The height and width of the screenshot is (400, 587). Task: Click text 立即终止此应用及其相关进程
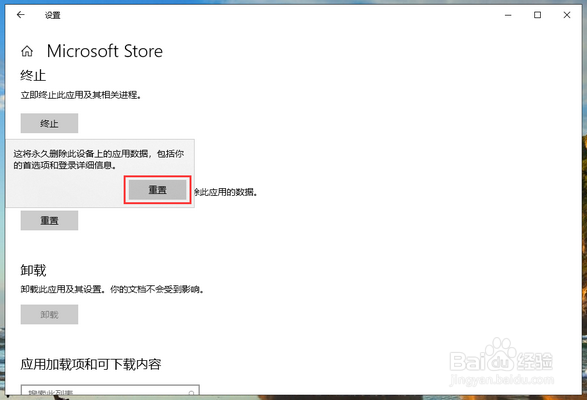[80, 95]
